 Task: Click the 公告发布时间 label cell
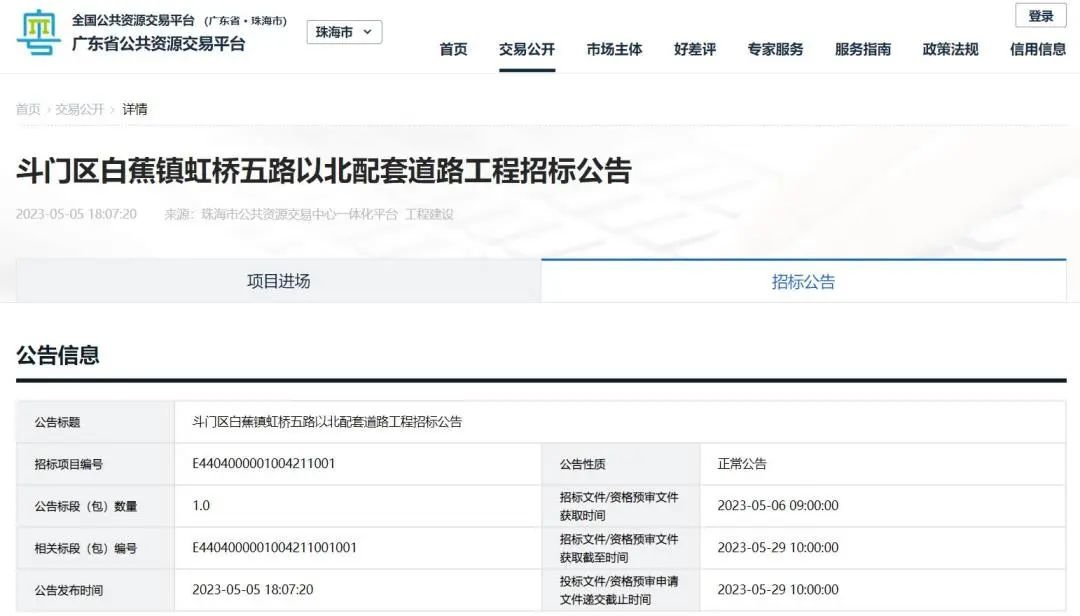click(x=95, y=590)
